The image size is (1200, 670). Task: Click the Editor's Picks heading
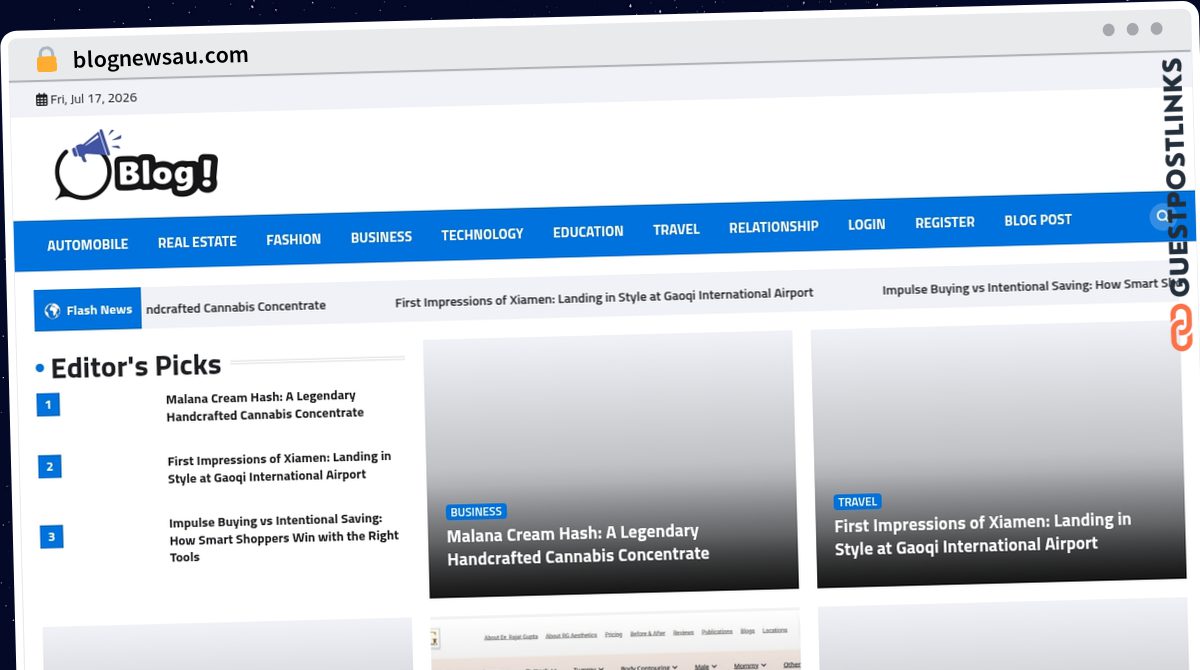(x=136, y=366)
